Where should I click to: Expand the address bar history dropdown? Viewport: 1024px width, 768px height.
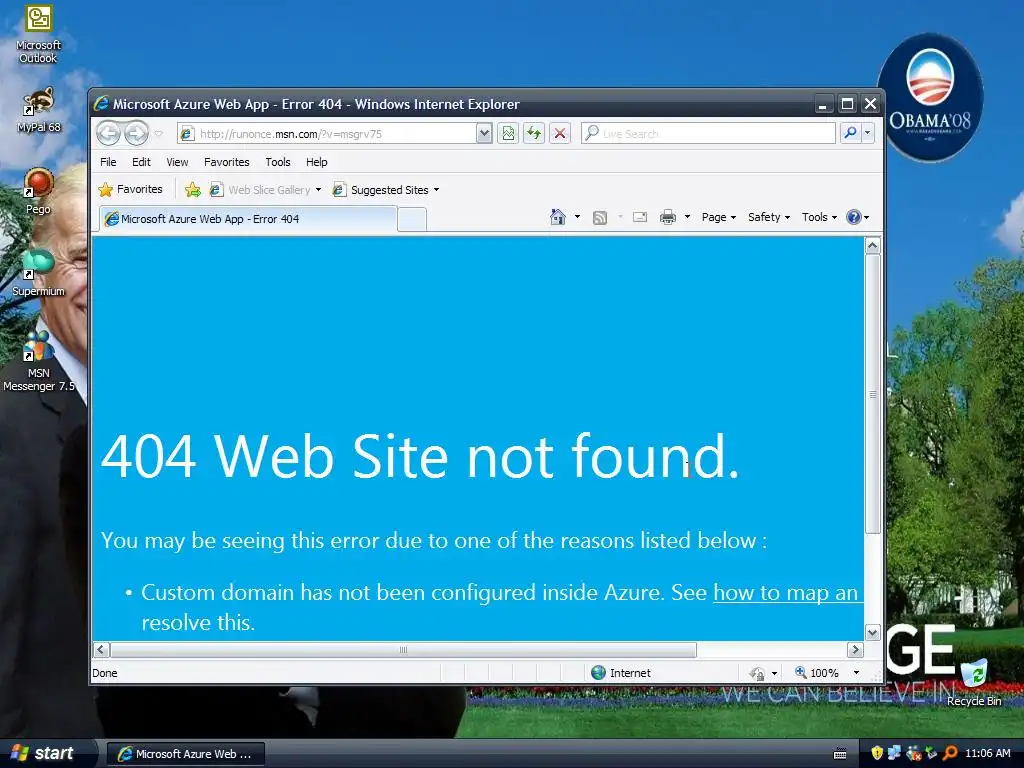click(x=483, y=134)
